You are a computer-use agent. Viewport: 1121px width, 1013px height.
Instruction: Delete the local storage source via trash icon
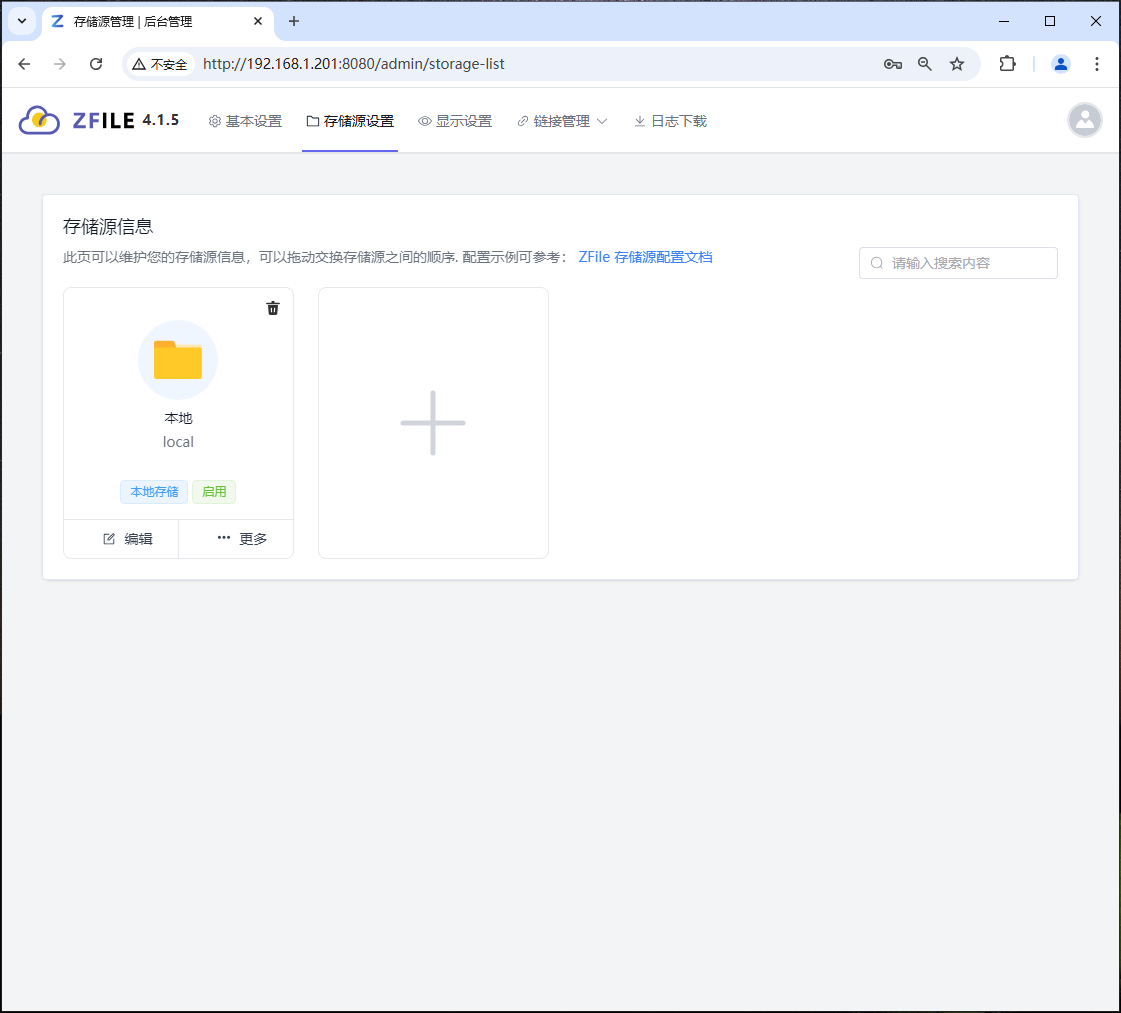click(x=273, y=308)
